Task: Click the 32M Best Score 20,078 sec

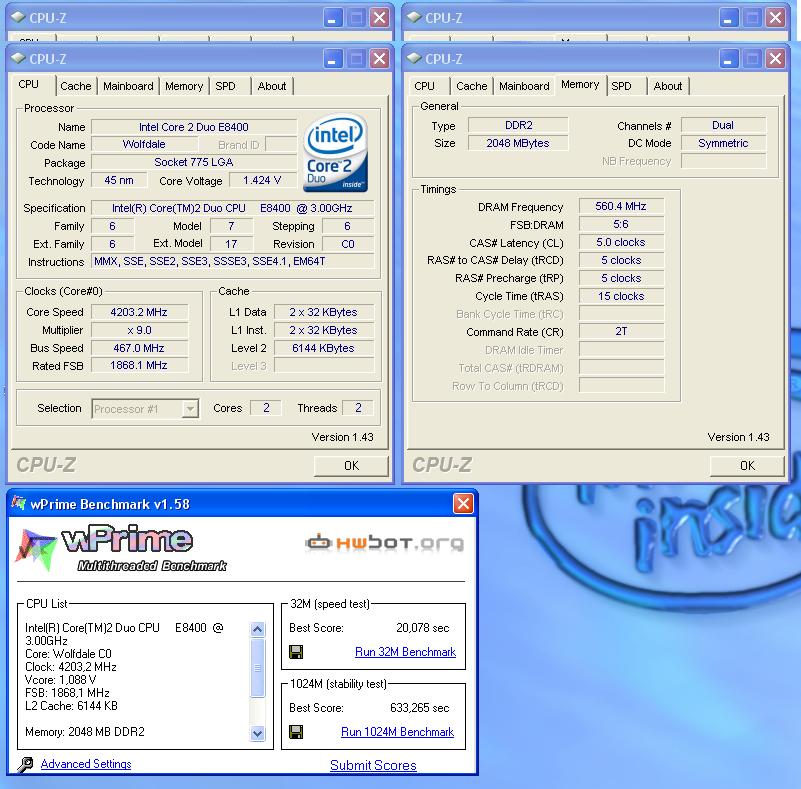Action: tap(422, 628)
